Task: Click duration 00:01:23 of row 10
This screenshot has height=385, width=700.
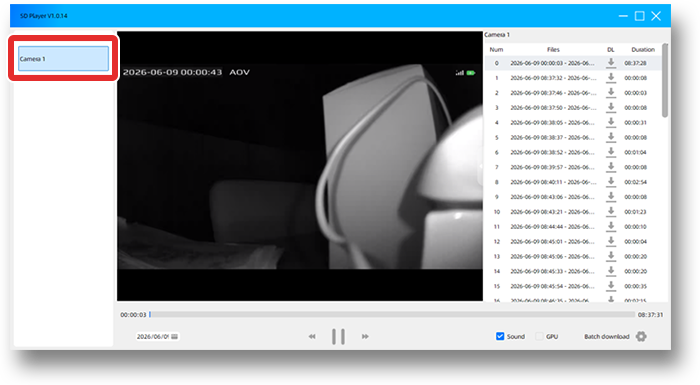Action: point(635,212)
